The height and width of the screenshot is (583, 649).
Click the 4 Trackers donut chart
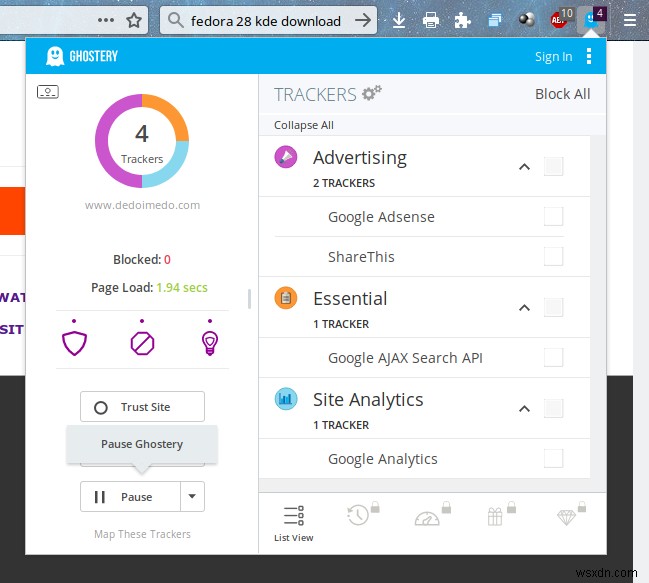coord(142,141)
